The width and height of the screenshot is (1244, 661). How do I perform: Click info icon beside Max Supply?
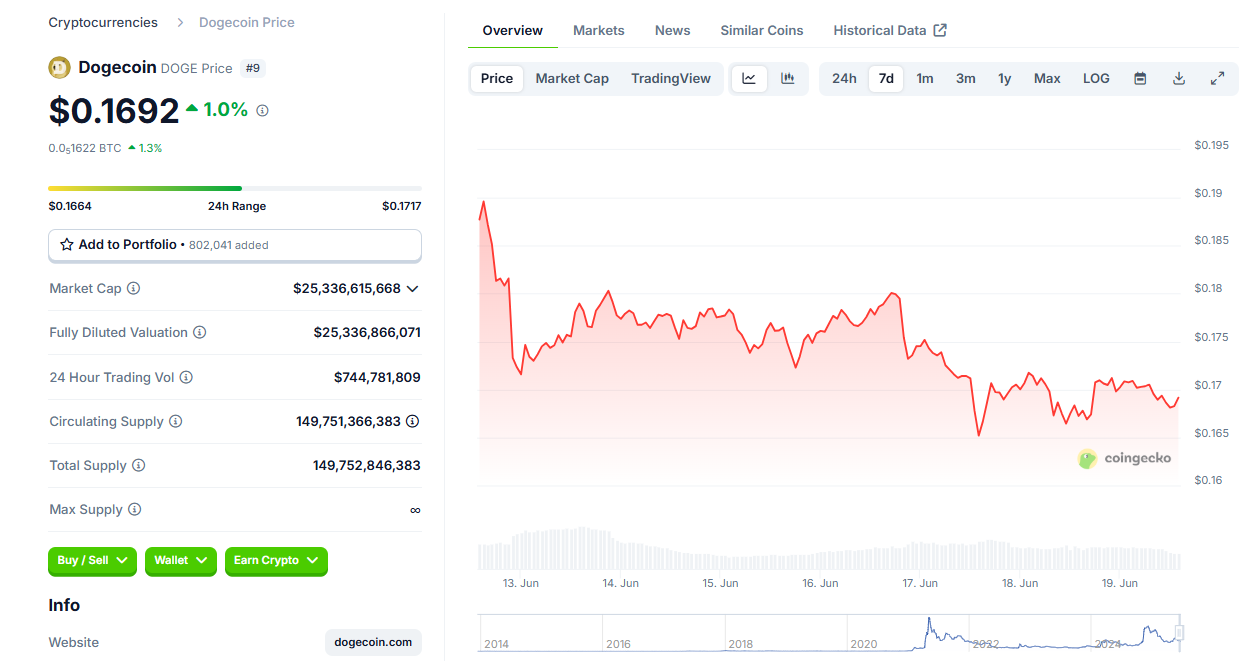[135, 509]
